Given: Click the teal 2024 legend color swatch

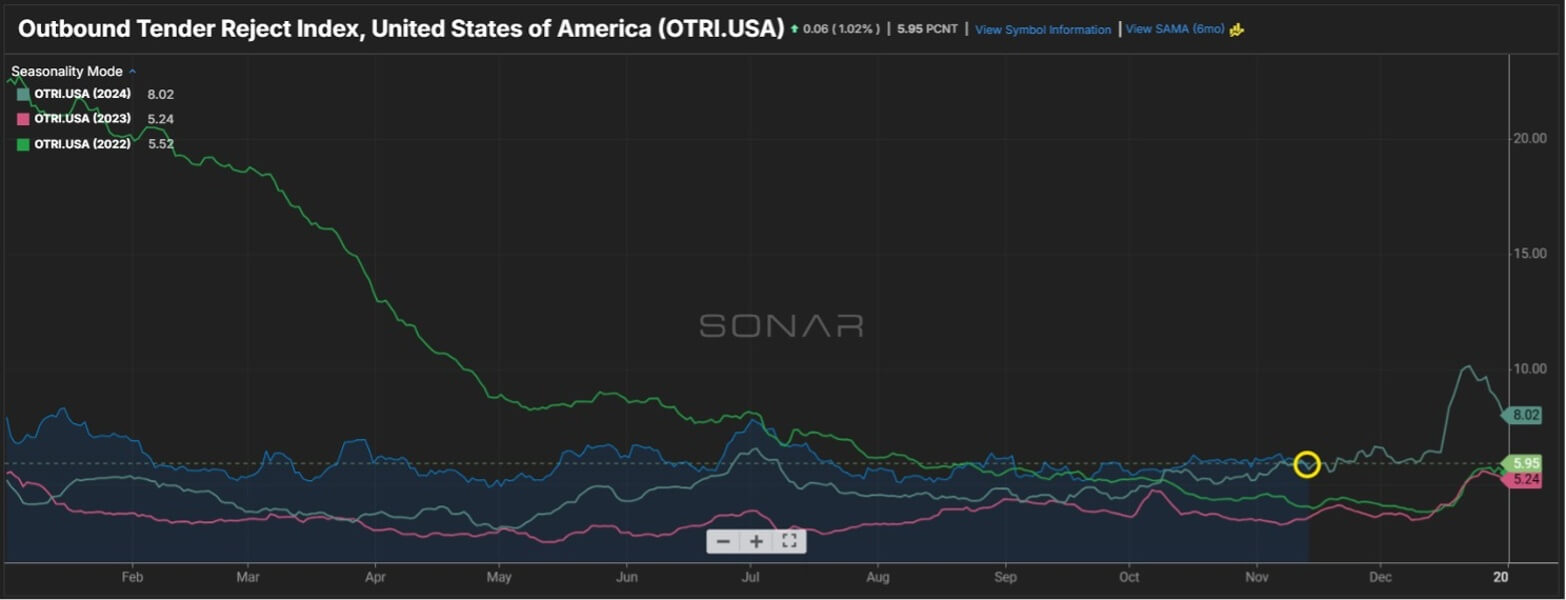Looking at the screenshot, I should [x=23, y=94].
